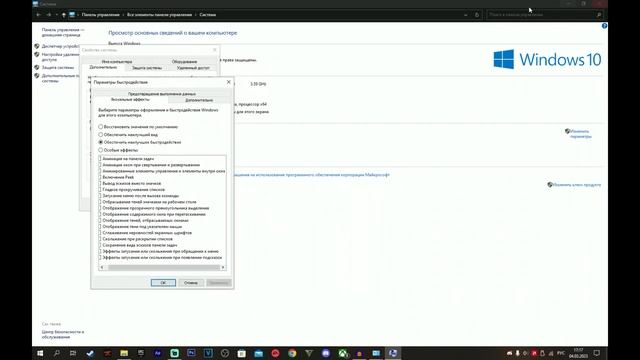Screen dimensions: 640x360
Task: Open the Xbox app in the taskbar
Action: (343, 353)
